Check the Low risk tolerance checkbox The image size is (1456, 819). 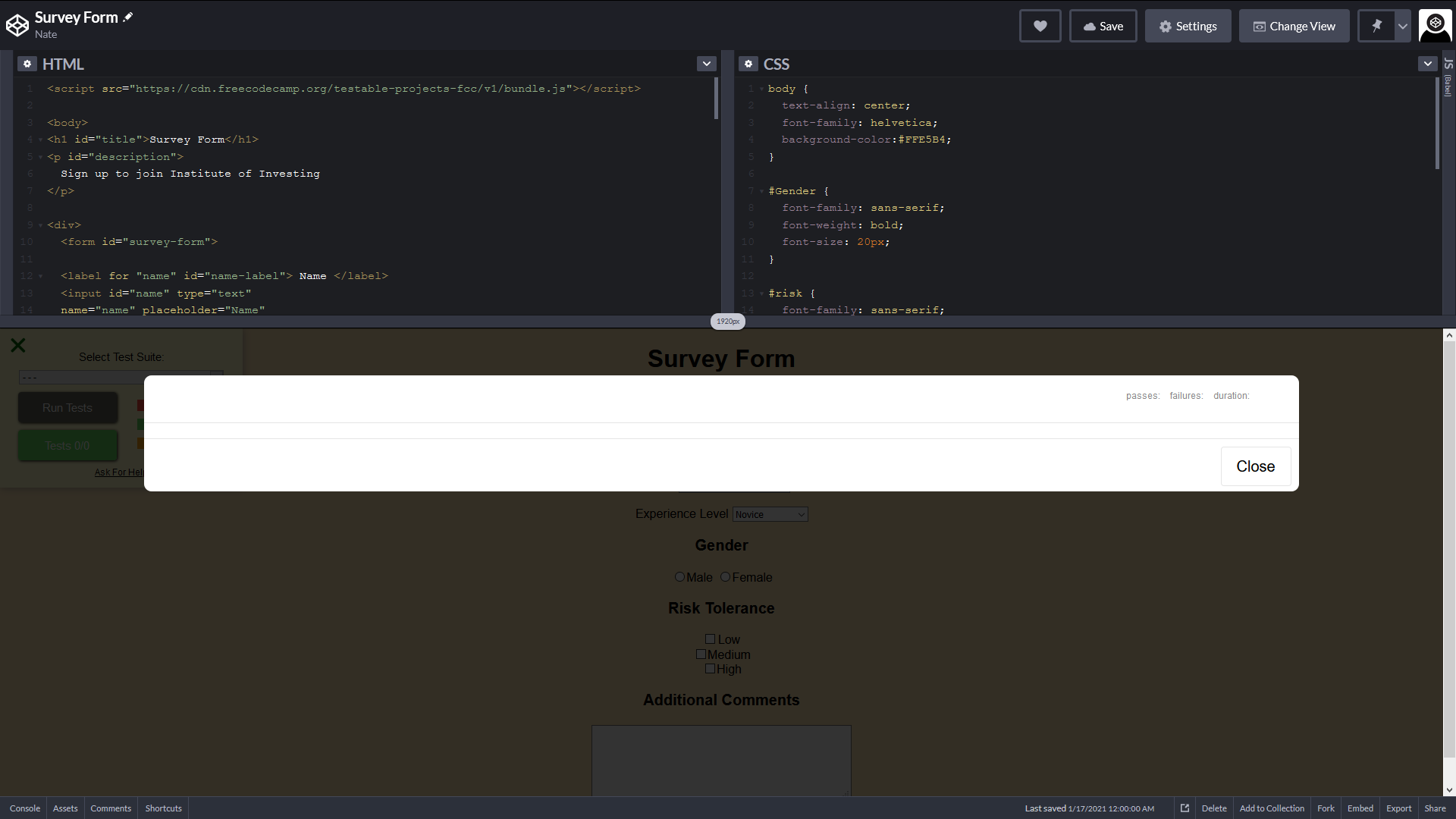pos(710,639)
